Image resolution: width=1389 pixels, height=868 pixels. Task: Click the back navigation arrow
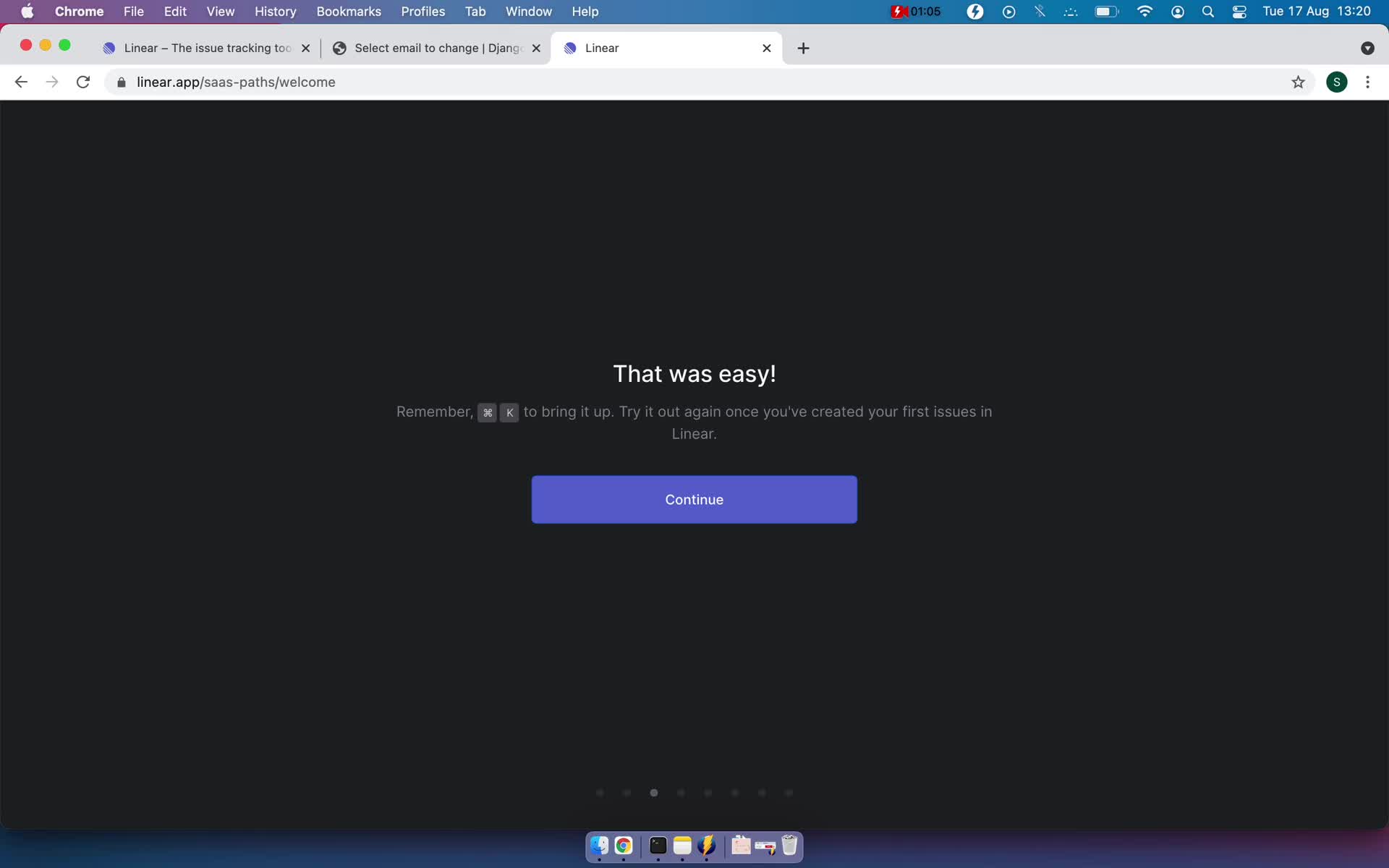20,82
